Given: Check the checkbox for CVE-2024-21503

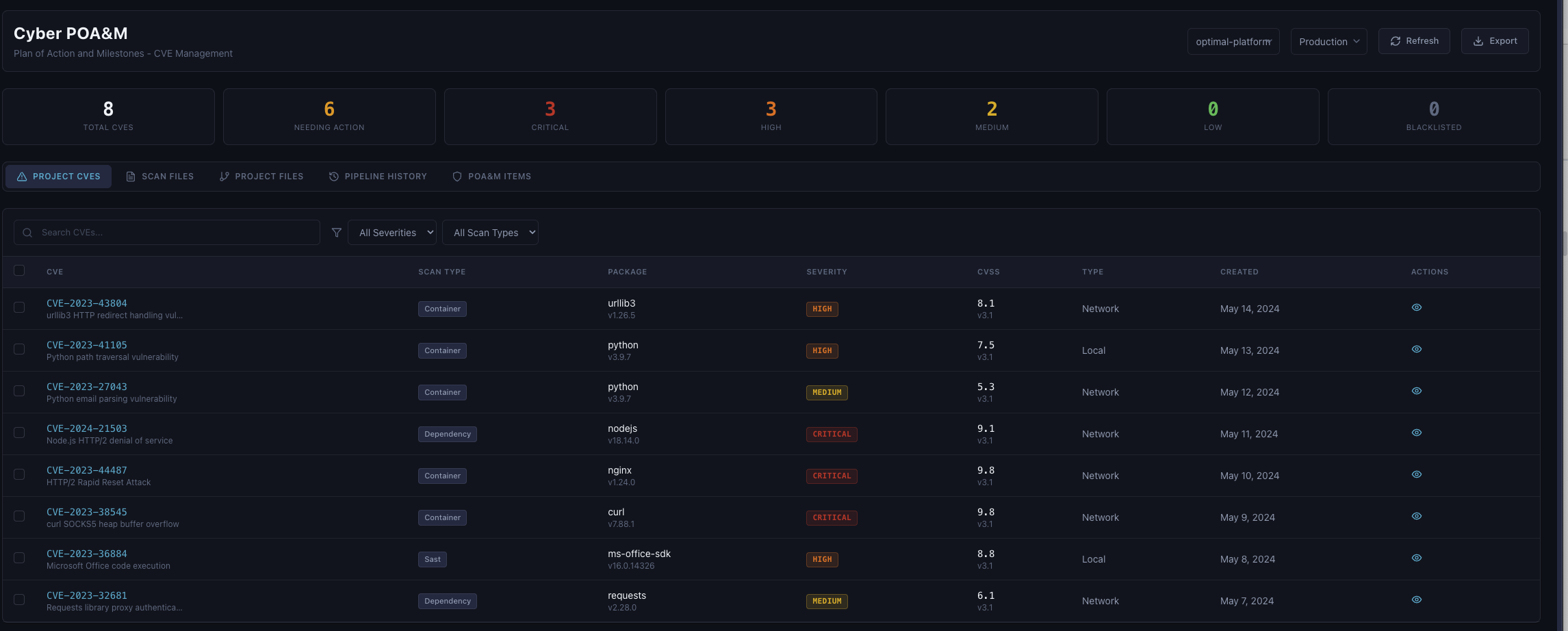Looking at the screenshot, I should [x=19, y=433].
